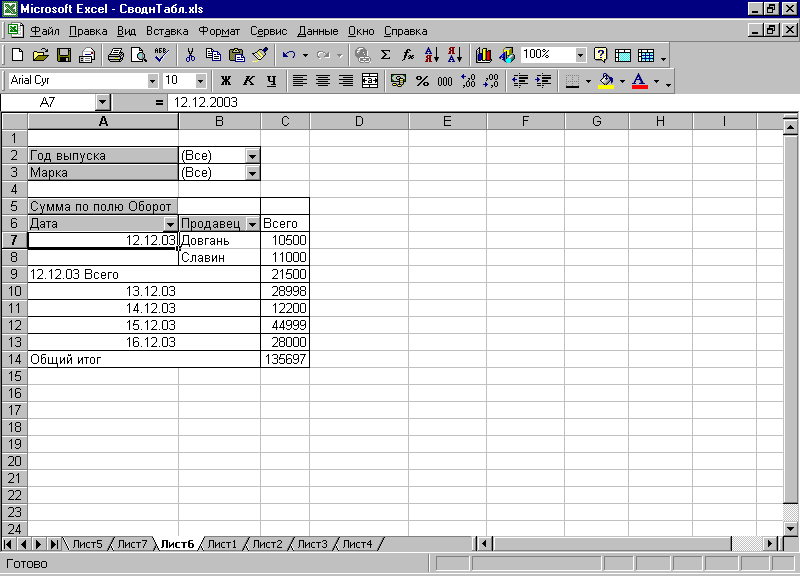
Task: Expand the Name Box A7 dropdown
Action: coord(103,103)
